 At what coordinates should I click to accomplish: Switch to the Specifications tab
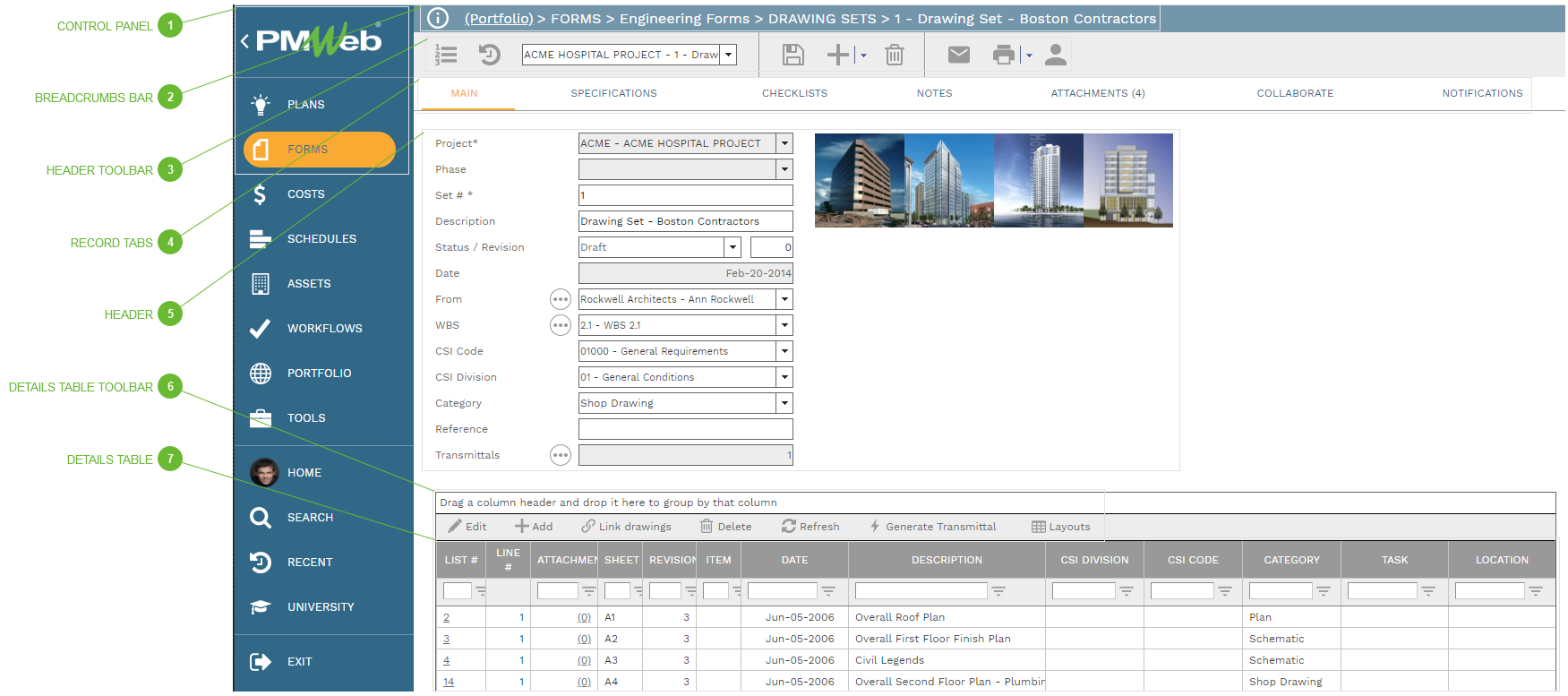point(613,93)
